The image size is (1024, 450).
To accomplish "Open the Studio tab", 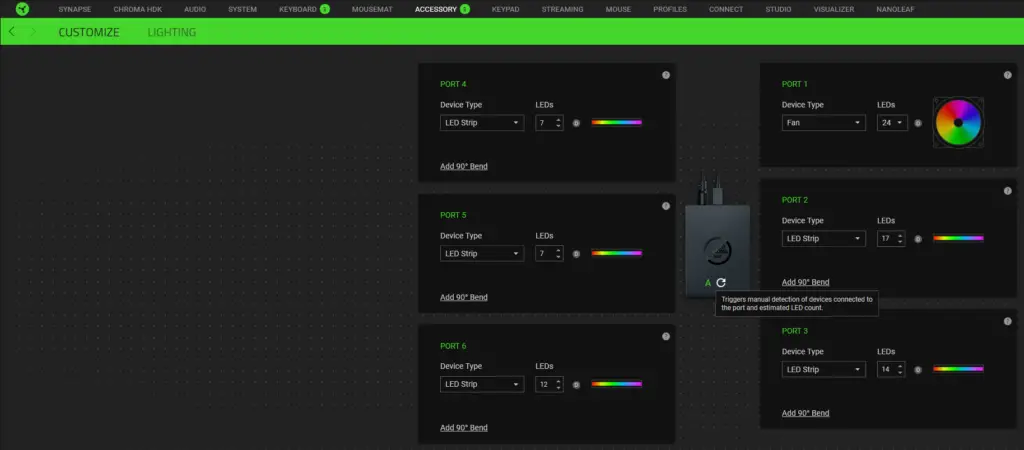I will [x=778, y=9].
